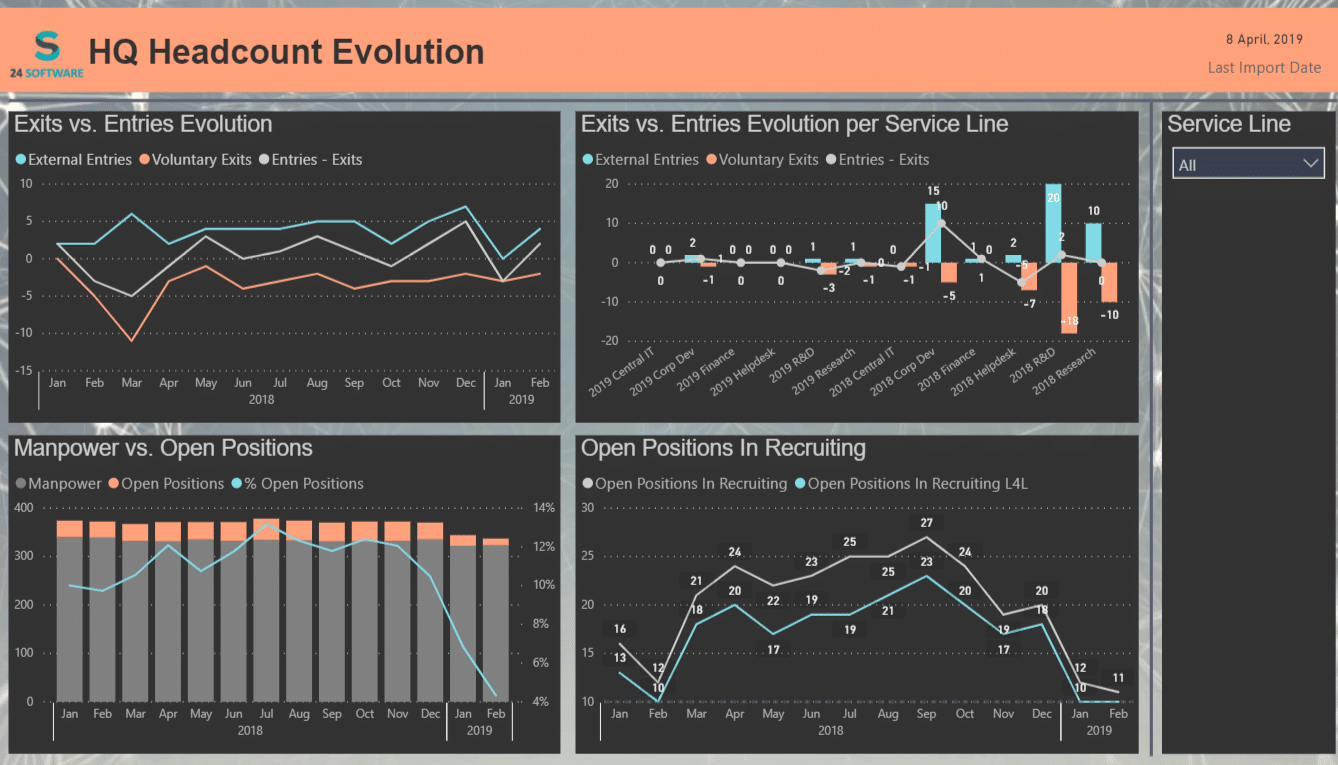This screenshot has width=1338, height=765.
Task: Click the 2018 Research entries bar labeled 10
Action: pos(1093,243)
